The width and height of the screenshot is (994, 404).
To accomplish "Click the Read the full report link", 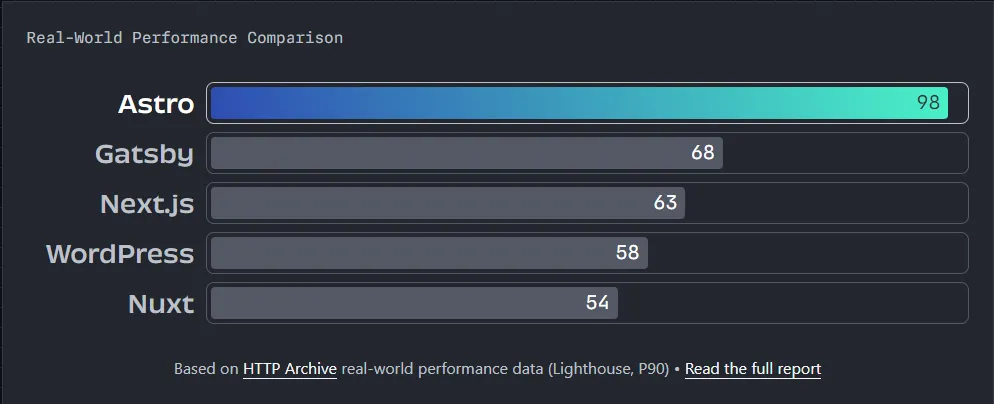I will (x=752, y=369).
